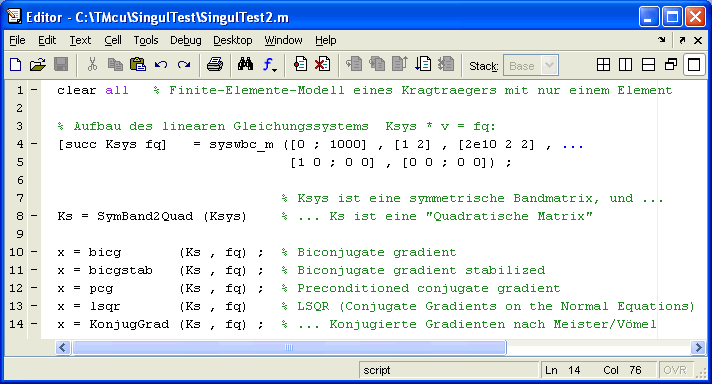This screenshot has height=384, width=712.
Task: Open the Edit menu
Action: (47, 40)
